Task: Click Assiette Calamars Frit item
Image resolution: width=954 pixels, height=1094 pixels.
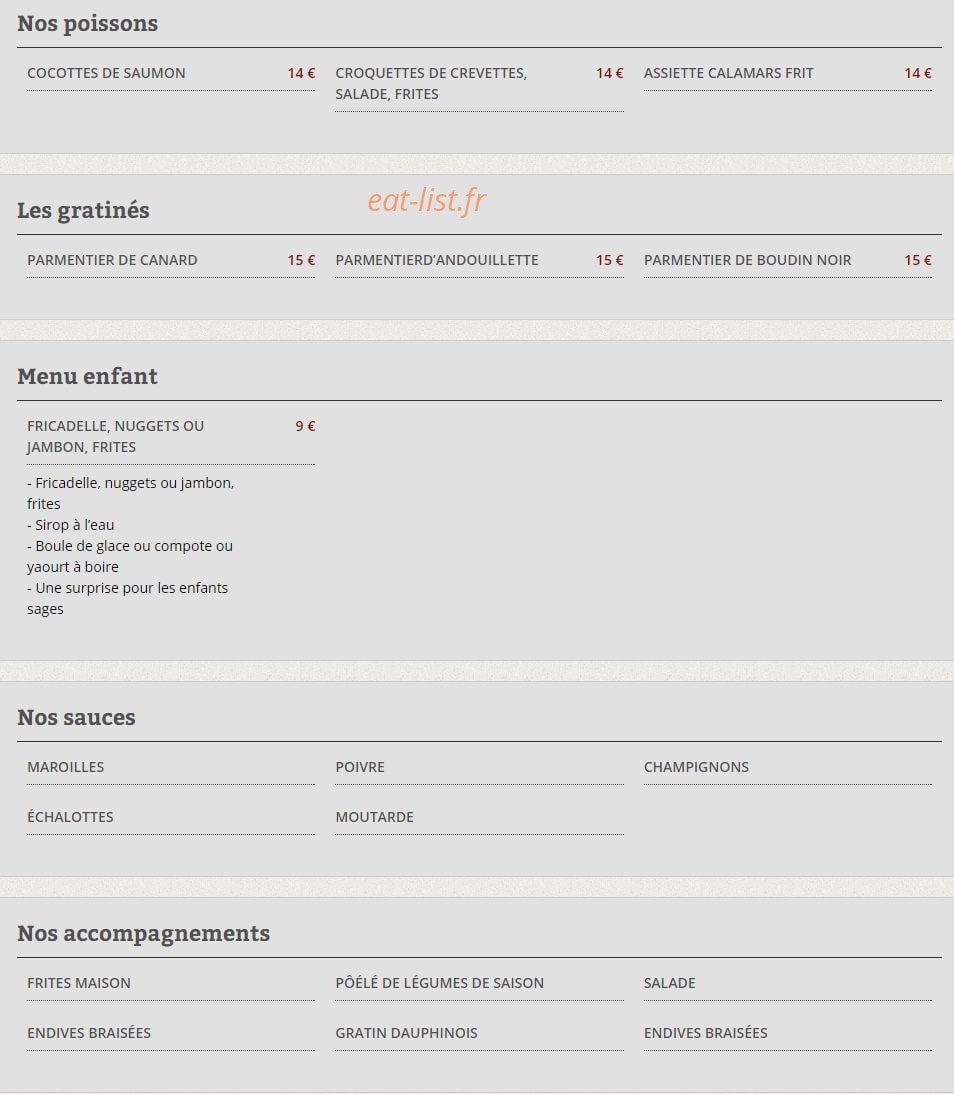Action: click(728, 73)
